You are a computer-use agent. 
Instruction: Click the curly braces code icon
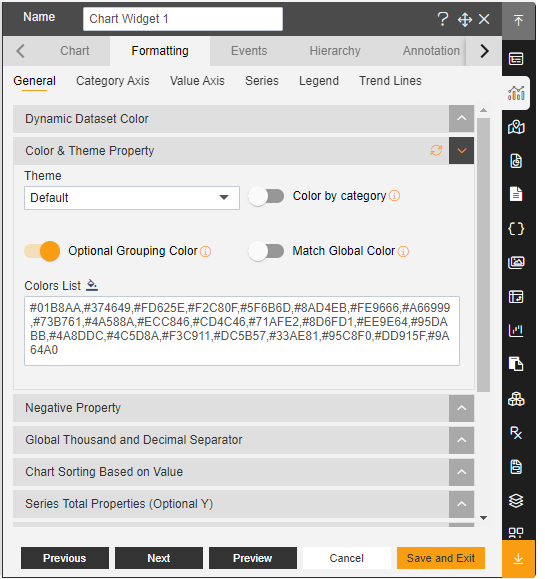(x=516, y=229)
